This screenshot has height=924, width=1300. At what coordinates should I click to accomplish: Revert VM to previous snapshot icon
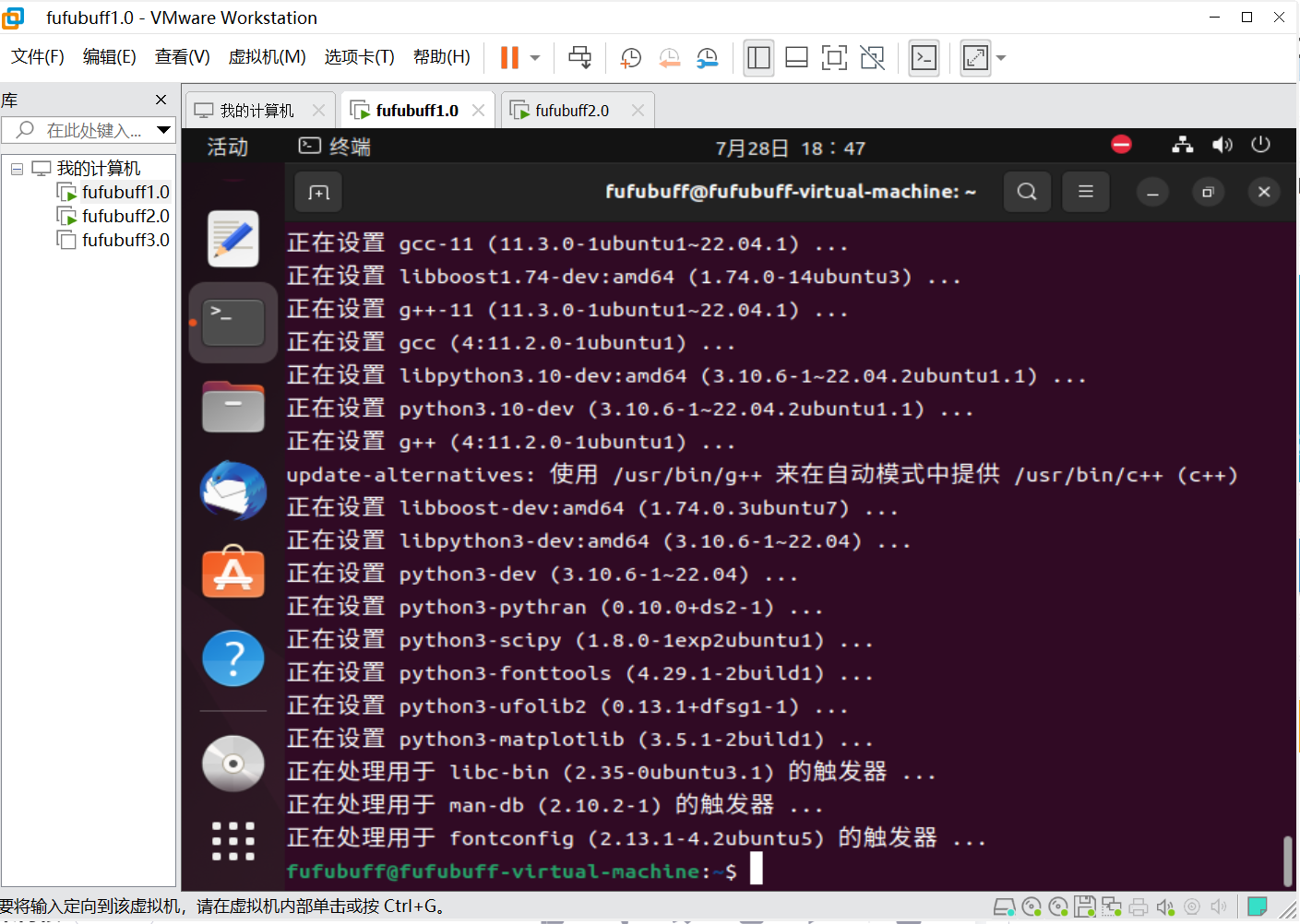670,58
